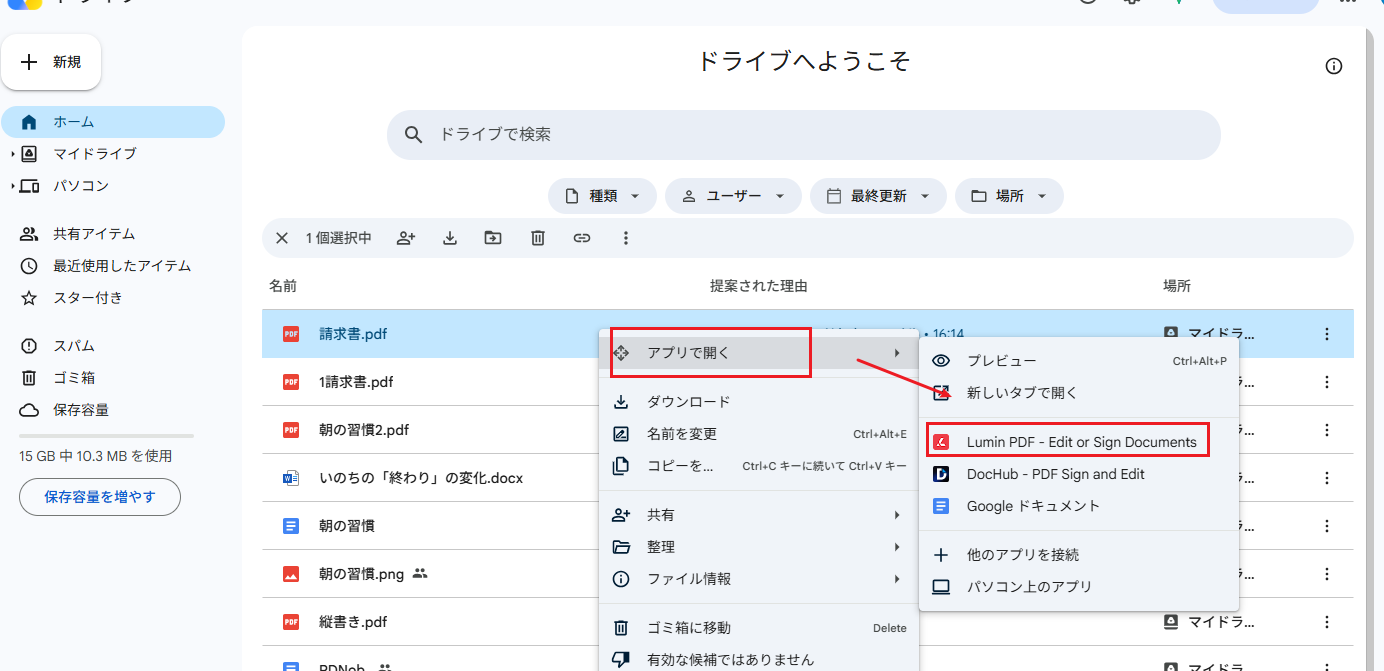Expand the マイドライブ tree arrow
Screen dimensions: 1384x671
click(x=13, y=154)
